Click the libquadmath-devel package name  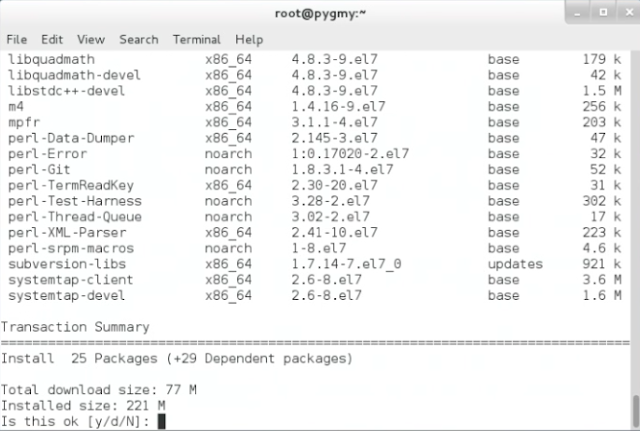point(74,75)
